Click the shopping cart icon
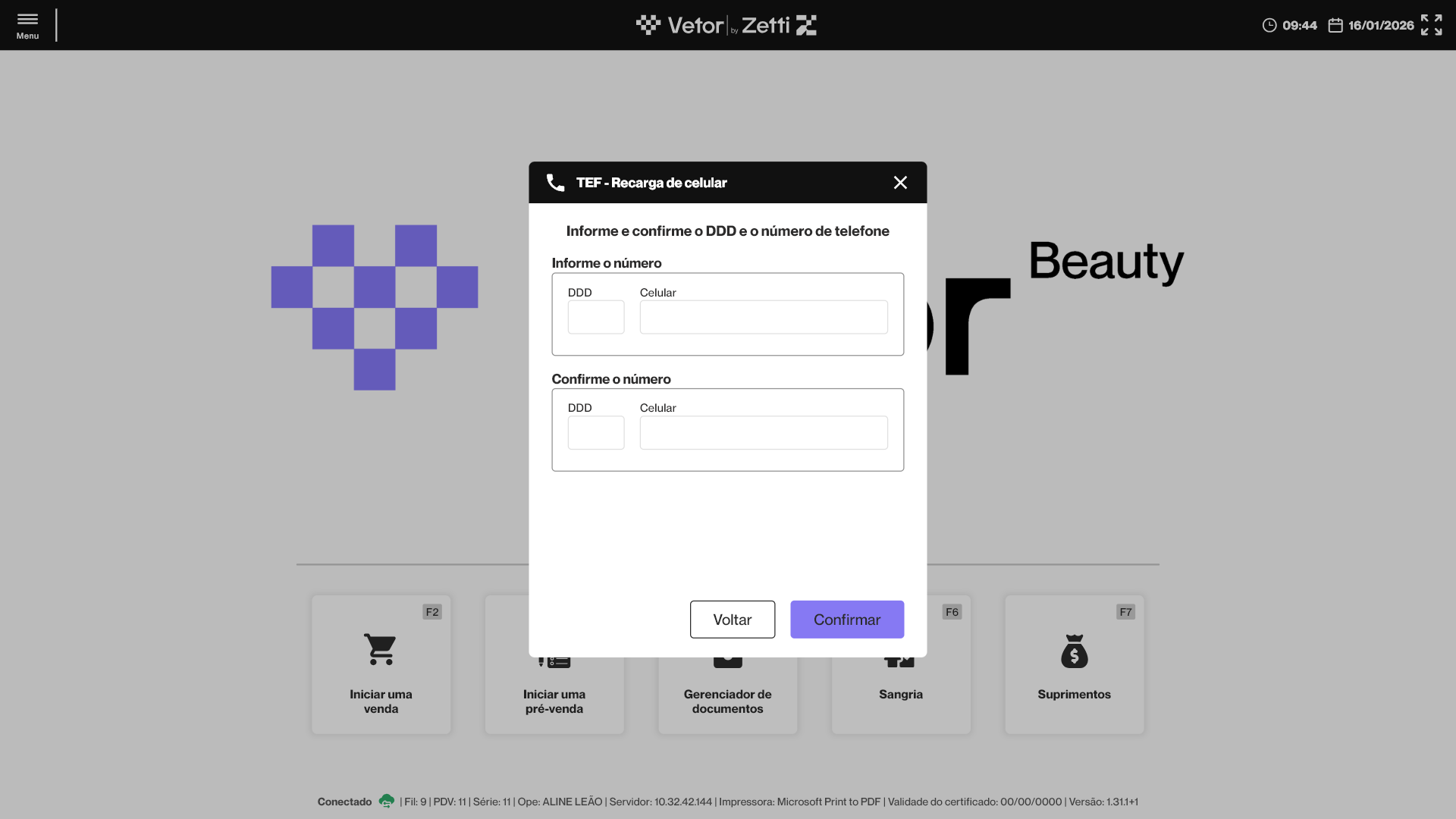Screen dimensions: 1456x819 point(380,649)
